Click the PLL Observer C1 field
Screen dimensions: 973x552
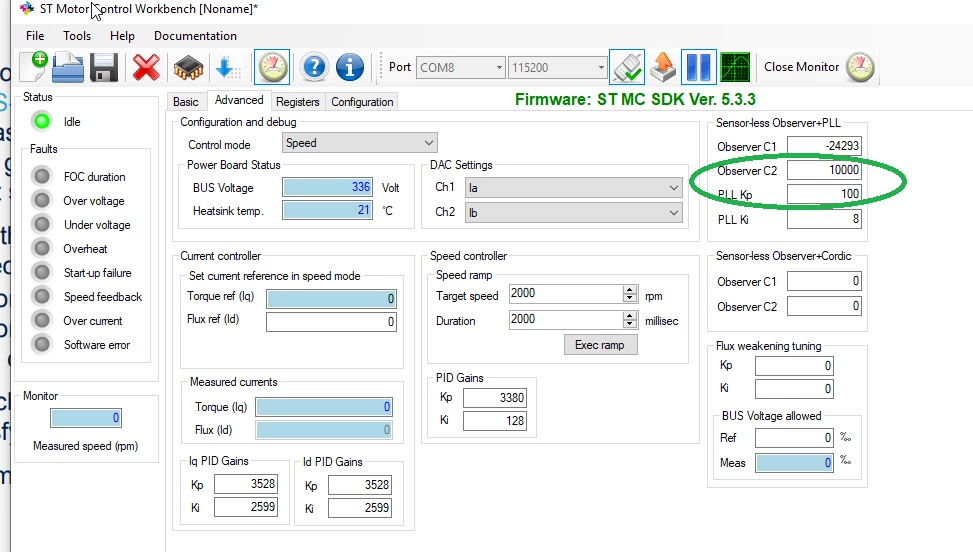pos(825,146)
